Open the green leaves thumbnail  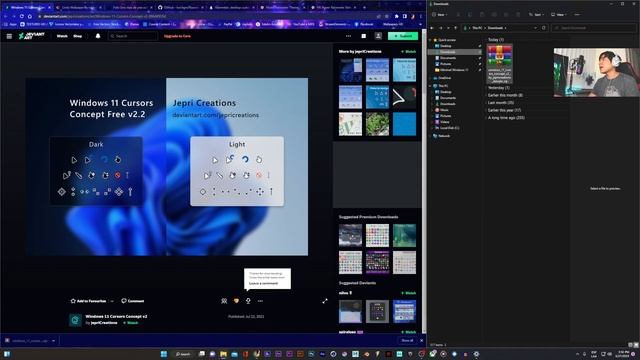(377, 124)
